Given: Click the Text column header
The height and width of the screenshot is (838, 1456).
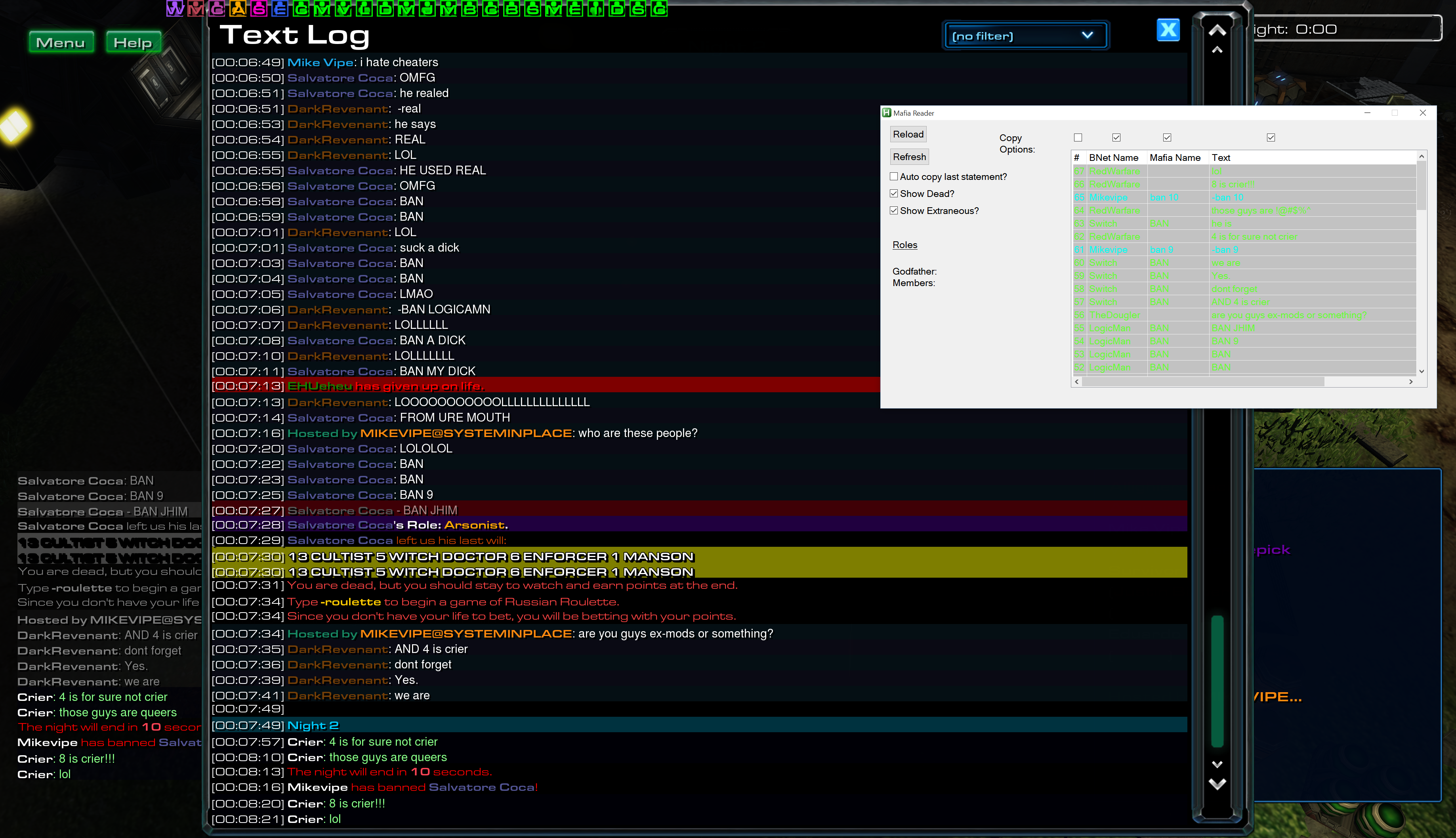Looking at the screenshot, I should (x=1312, y=158).
